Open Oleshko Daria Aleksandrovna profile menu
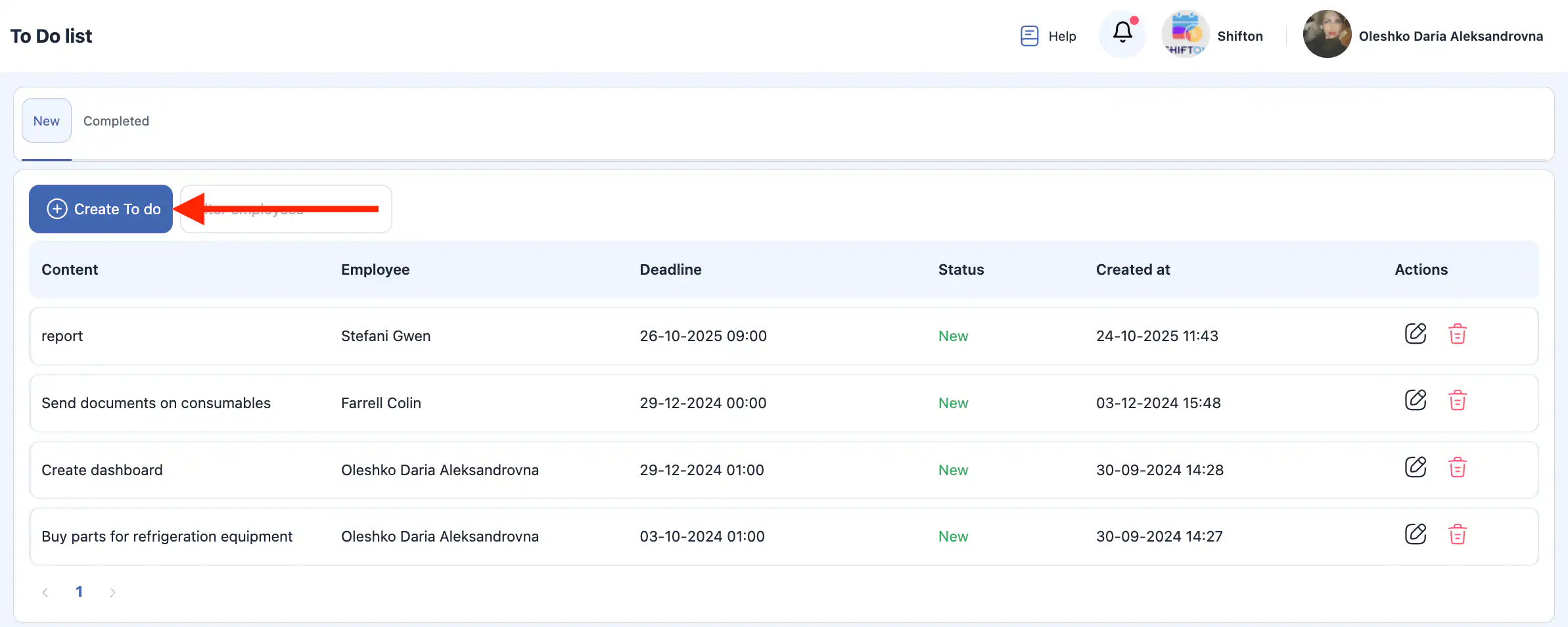The image size is (1568, 627). (1450, 36)
